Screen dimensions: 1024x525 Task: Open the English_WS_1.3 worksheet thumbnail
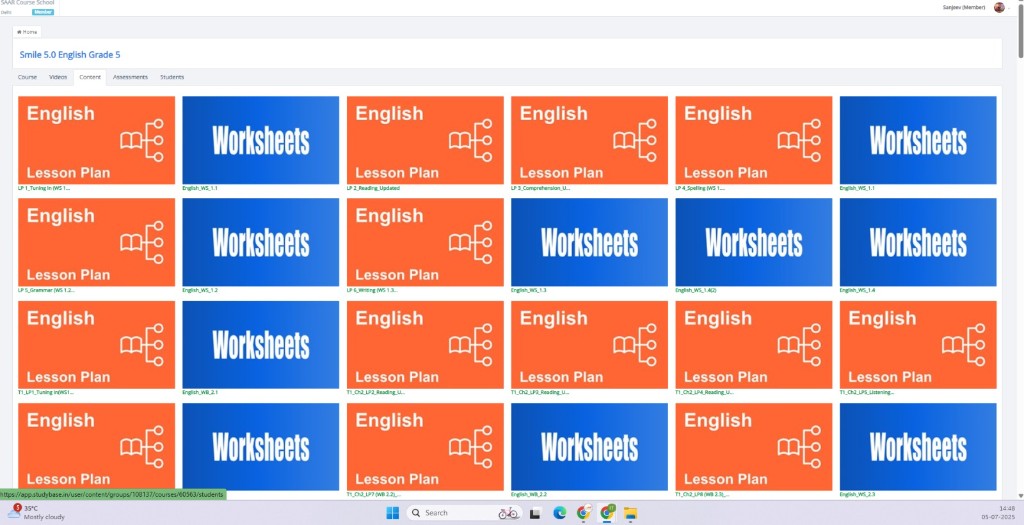coord(589,242)
